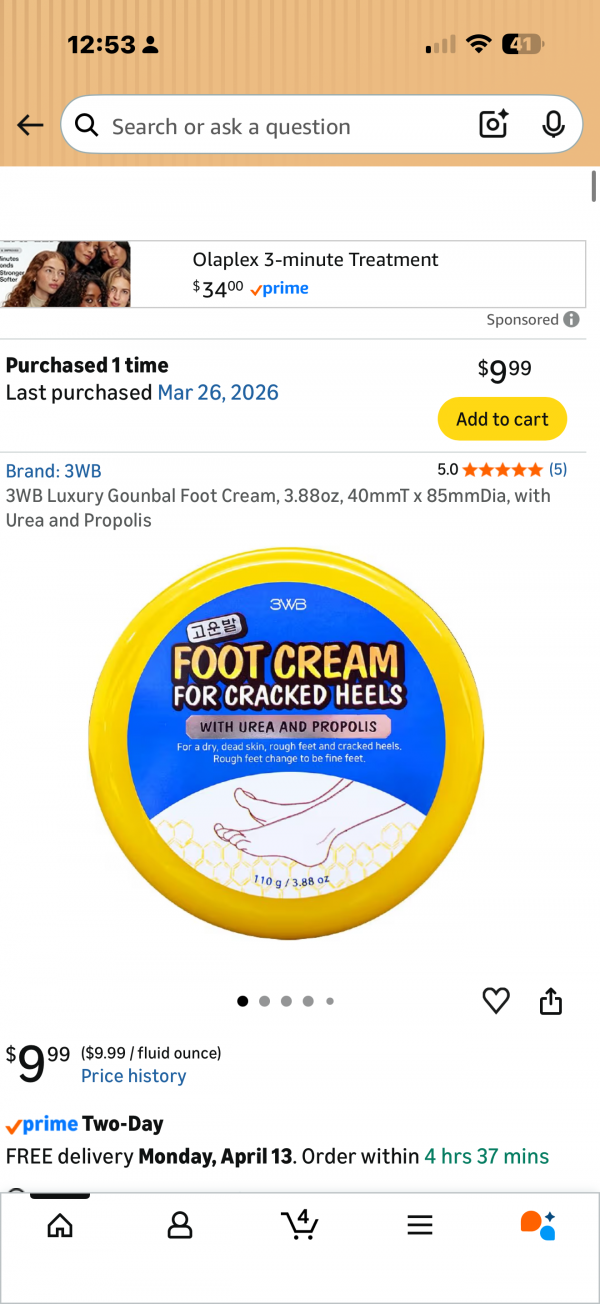
Task: Open the hamburger menu tab
Action: pyautogui.click(x=420, y=1225)
